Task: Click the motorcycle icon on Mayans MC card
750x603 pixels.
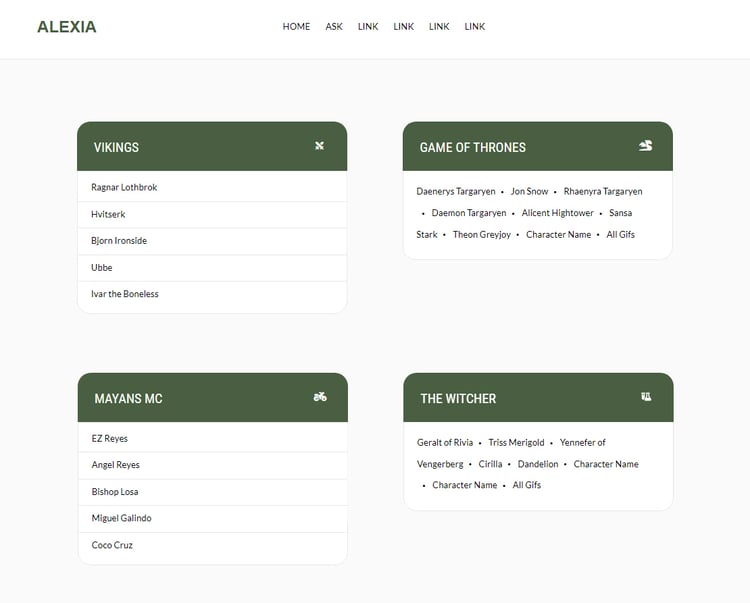Action: pos(320,397)
